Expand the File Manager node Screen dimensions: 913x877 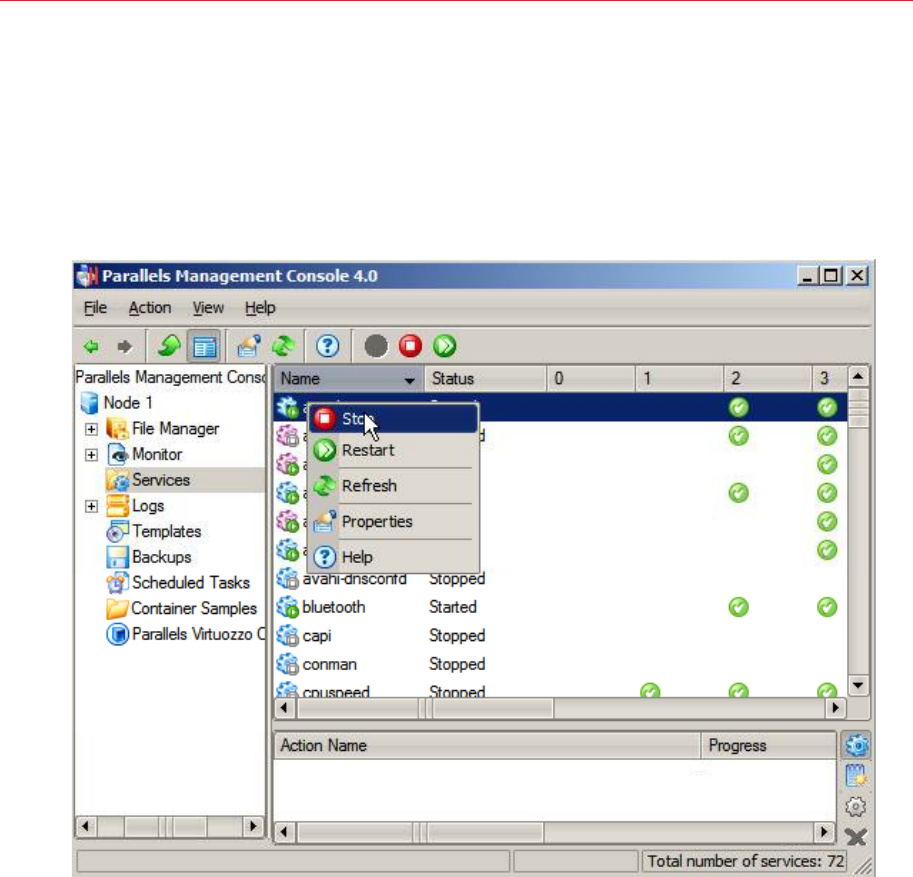tap(91, 429)
